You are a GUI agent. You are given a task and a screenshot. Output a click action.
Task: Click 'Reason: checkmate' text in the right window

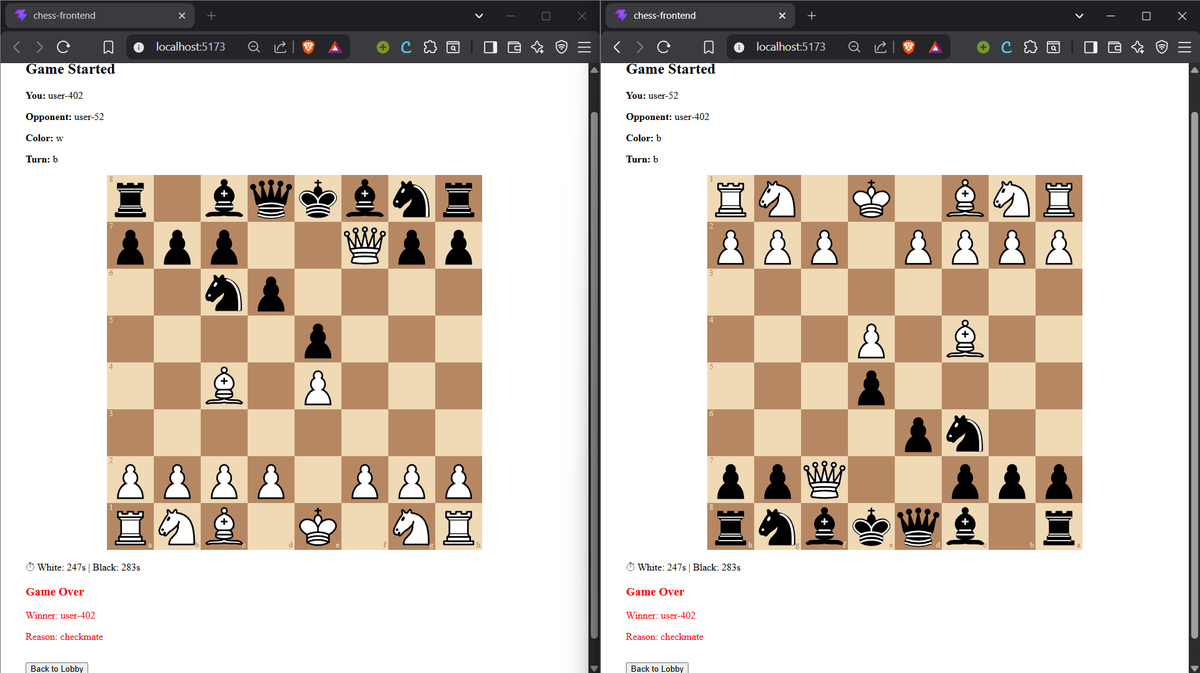pyautogui.click(x=664, y=637)
